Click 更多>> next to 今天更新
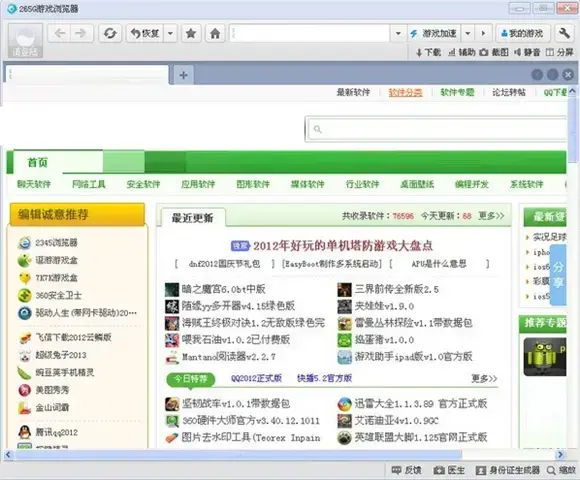 [491, 216]
